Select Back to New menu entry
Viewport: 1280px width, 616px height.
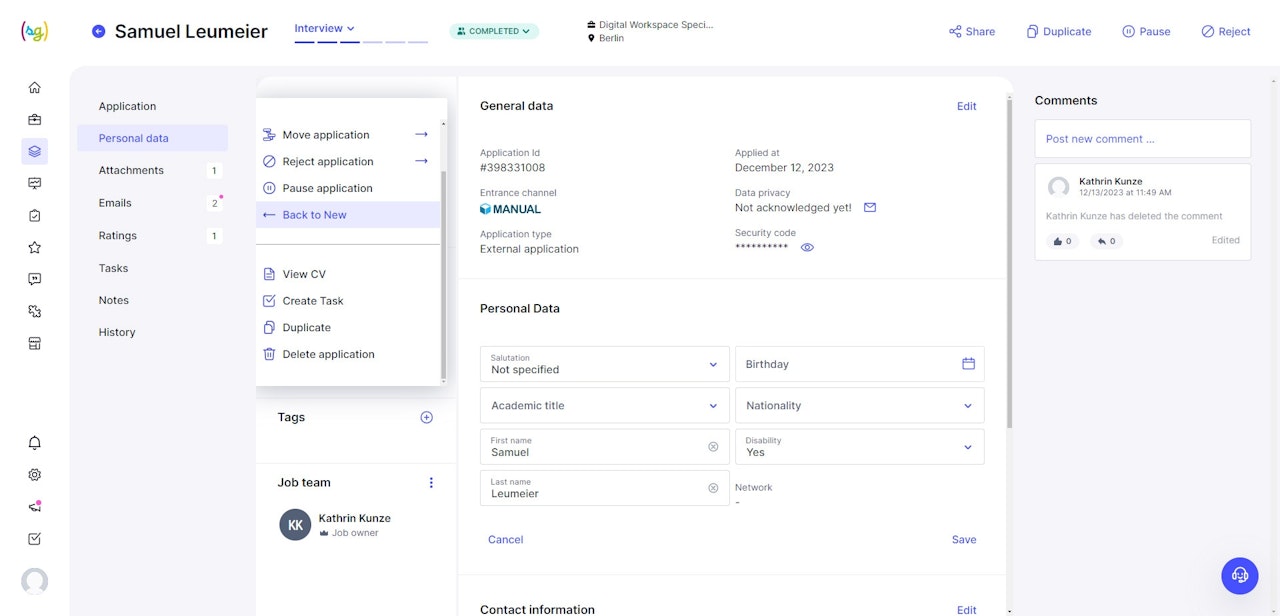point(314,215)
